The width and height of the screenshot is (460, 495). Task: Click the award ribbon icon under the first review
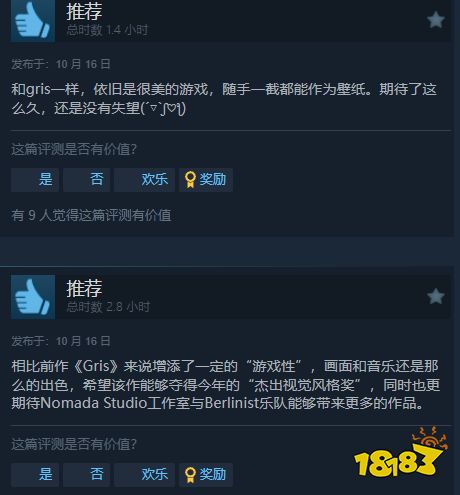coord(190,180)
